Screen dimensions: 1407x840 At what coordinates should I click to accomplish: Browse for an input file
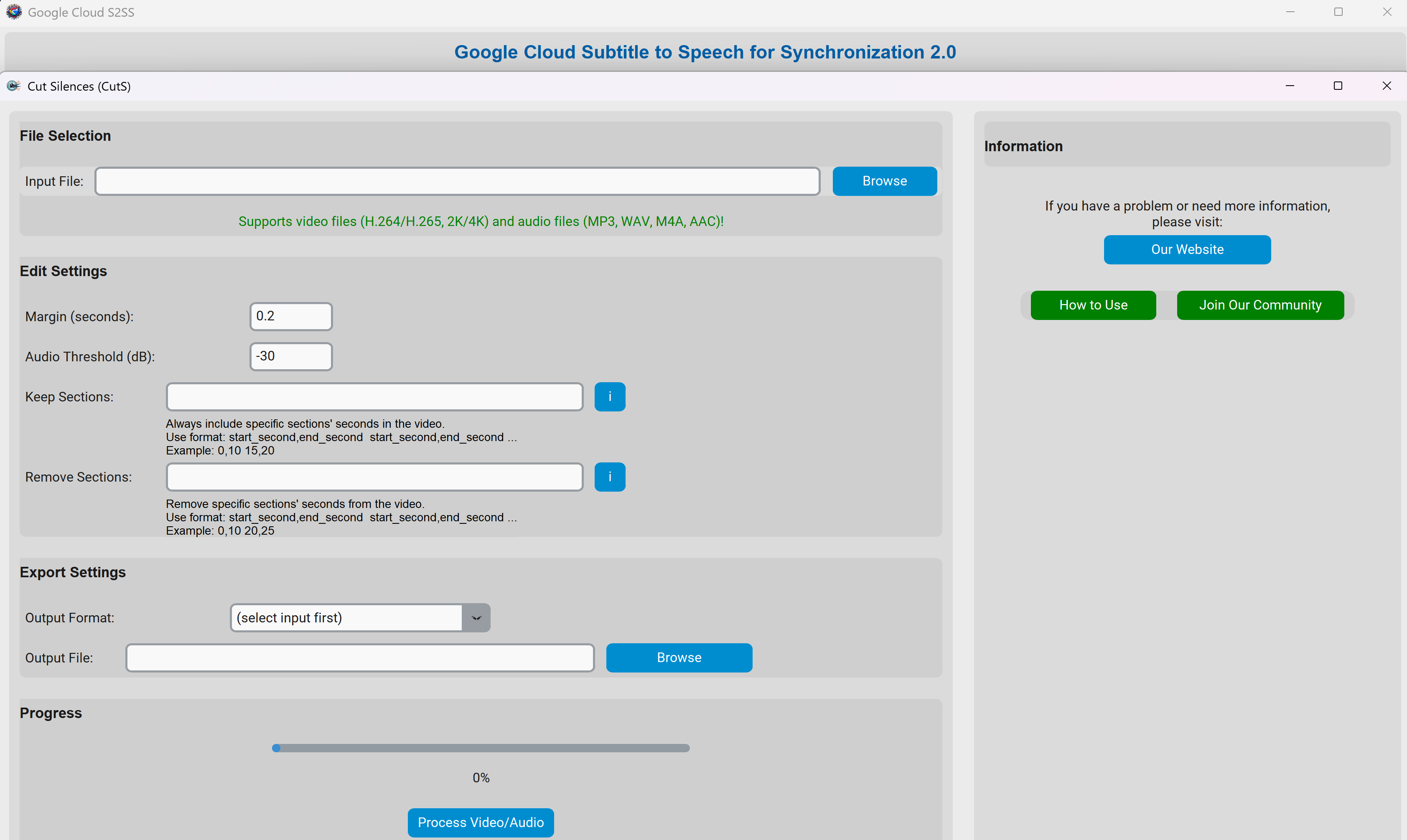point(884,181)
